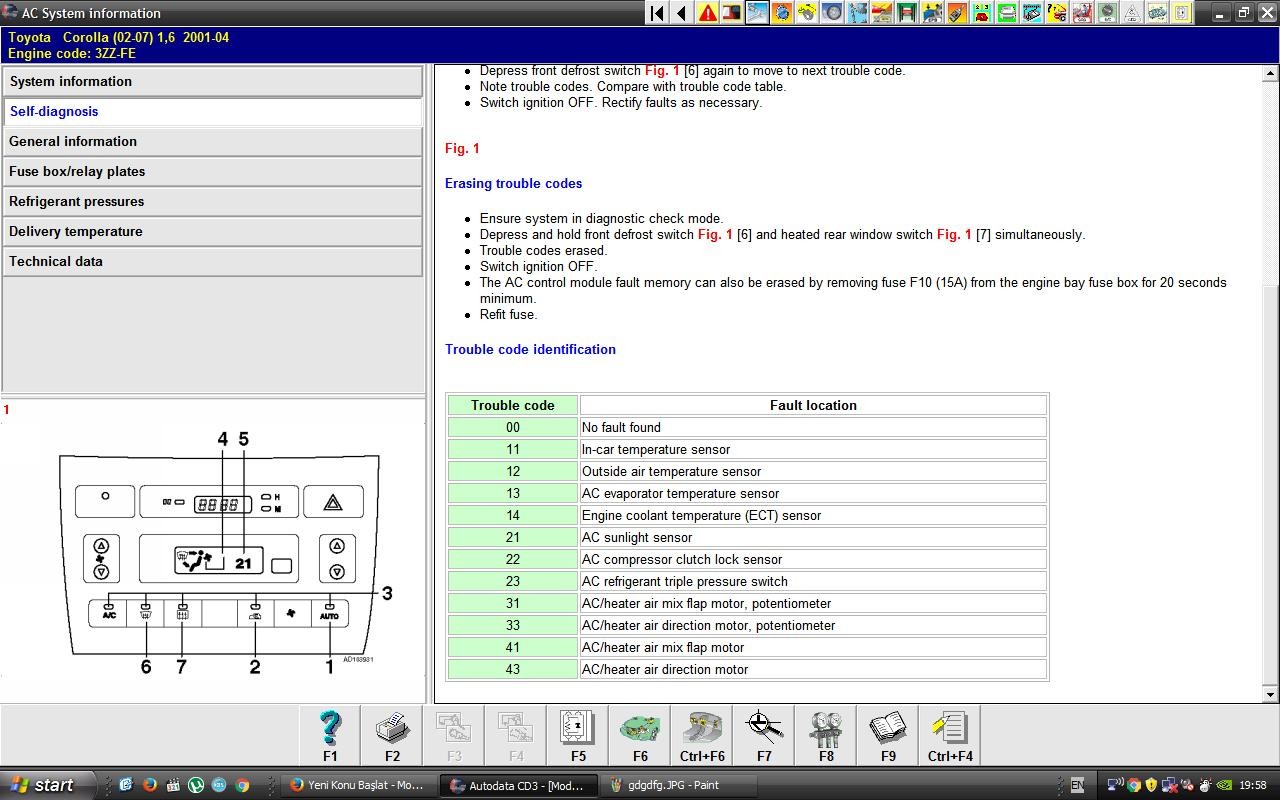Viewport: 1280px width, 800px height.
Task: Open System information section
Action: pos(212,82)
